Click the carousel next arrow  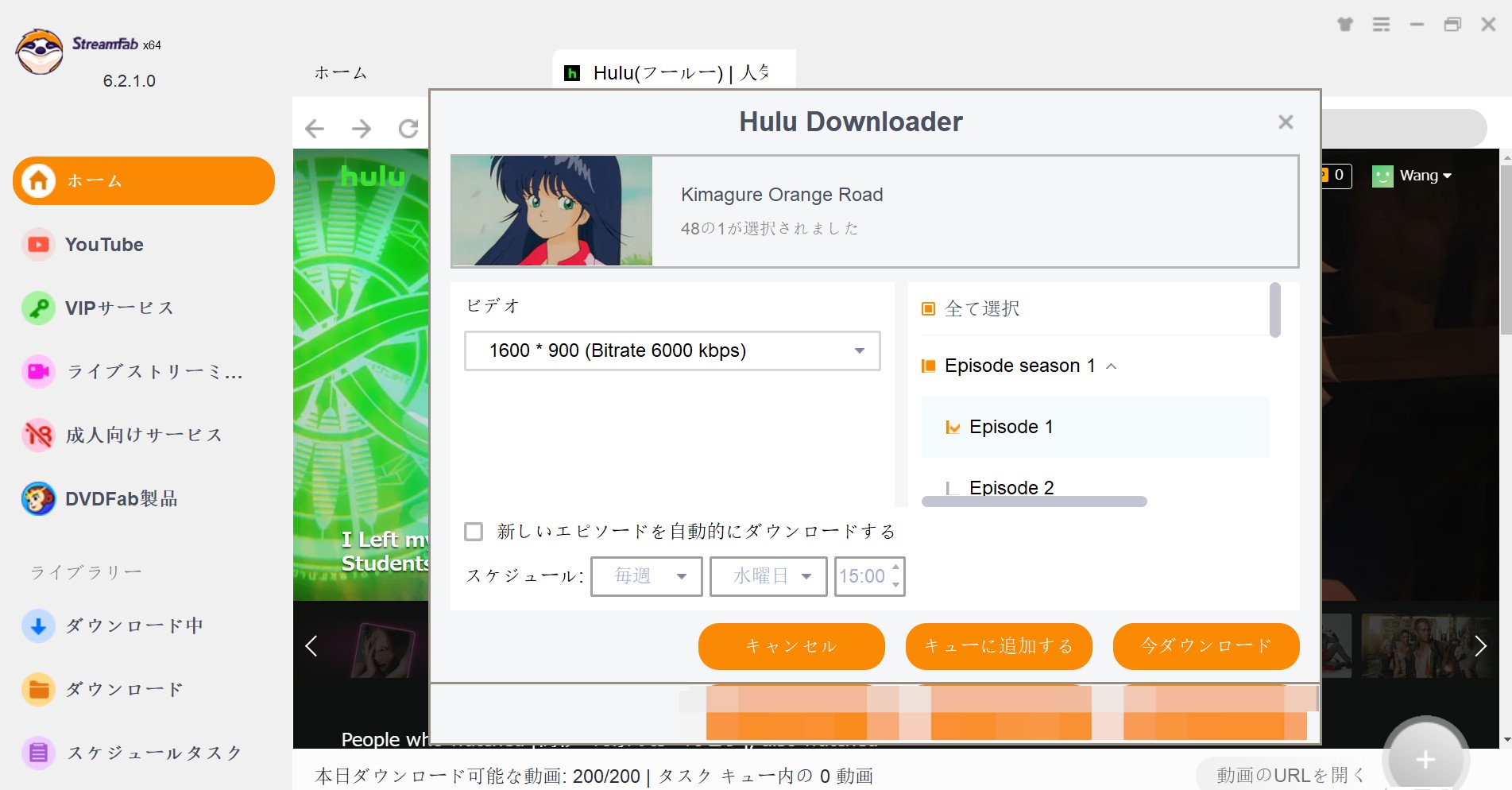coord(1480,645)
